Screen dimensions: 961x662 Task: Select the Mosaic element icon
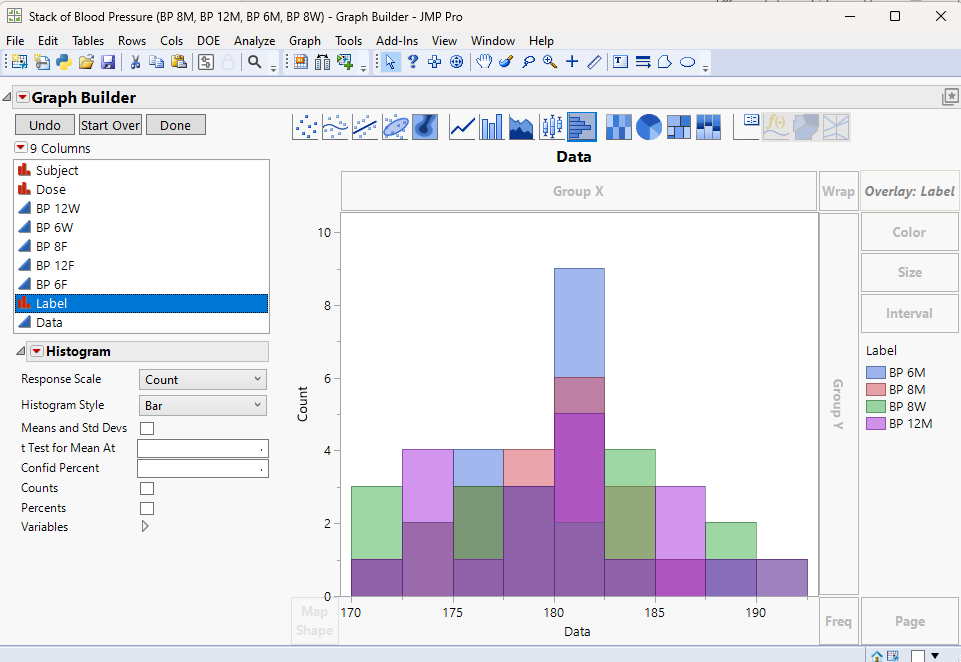(708, 127)
